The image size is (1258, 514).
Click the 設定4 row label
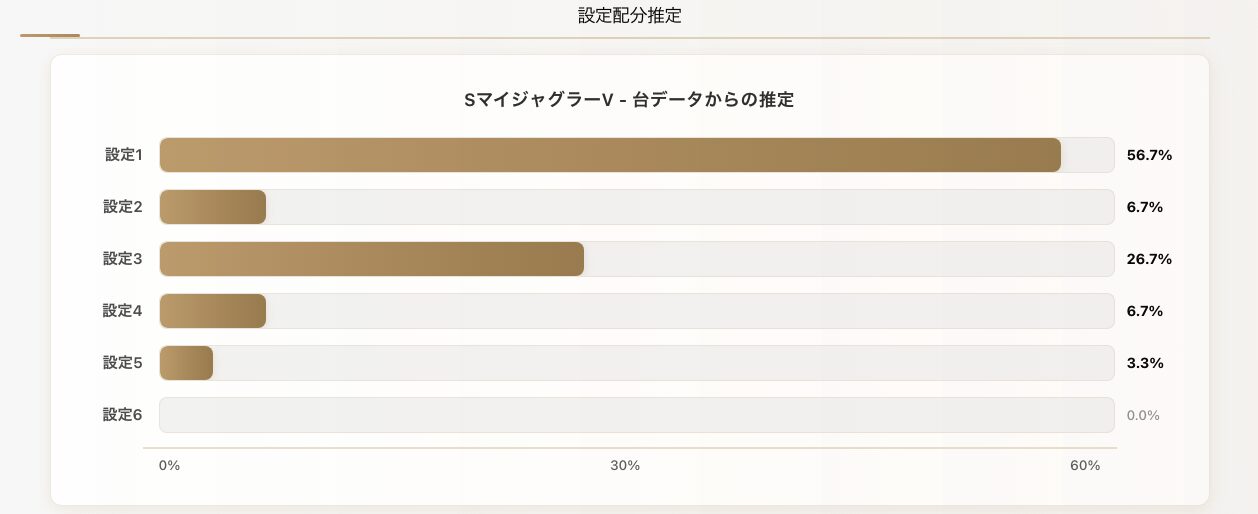123,311
